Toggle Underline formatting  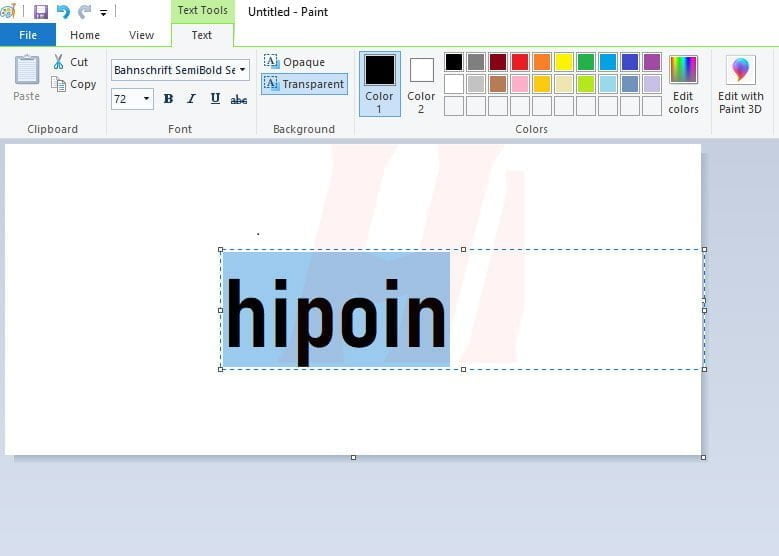[x=215, y=99]
